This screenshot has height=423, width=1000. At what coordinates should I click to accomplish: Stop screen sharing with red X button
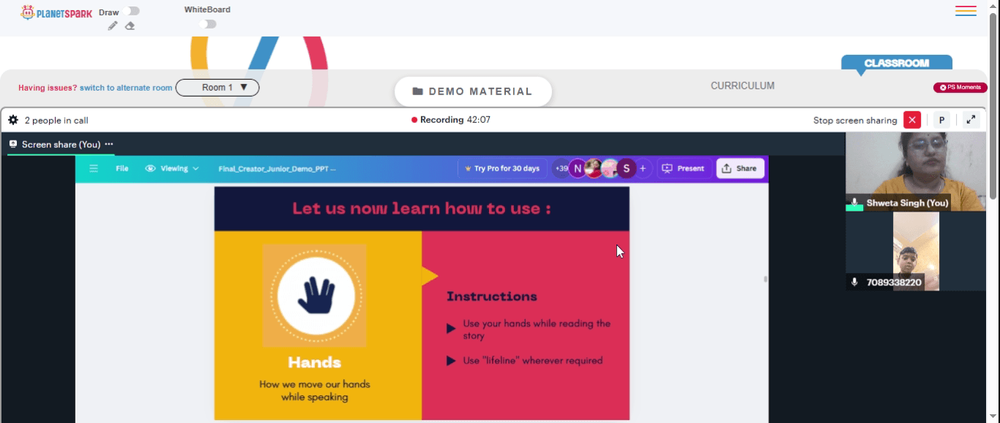pos(912,120)
